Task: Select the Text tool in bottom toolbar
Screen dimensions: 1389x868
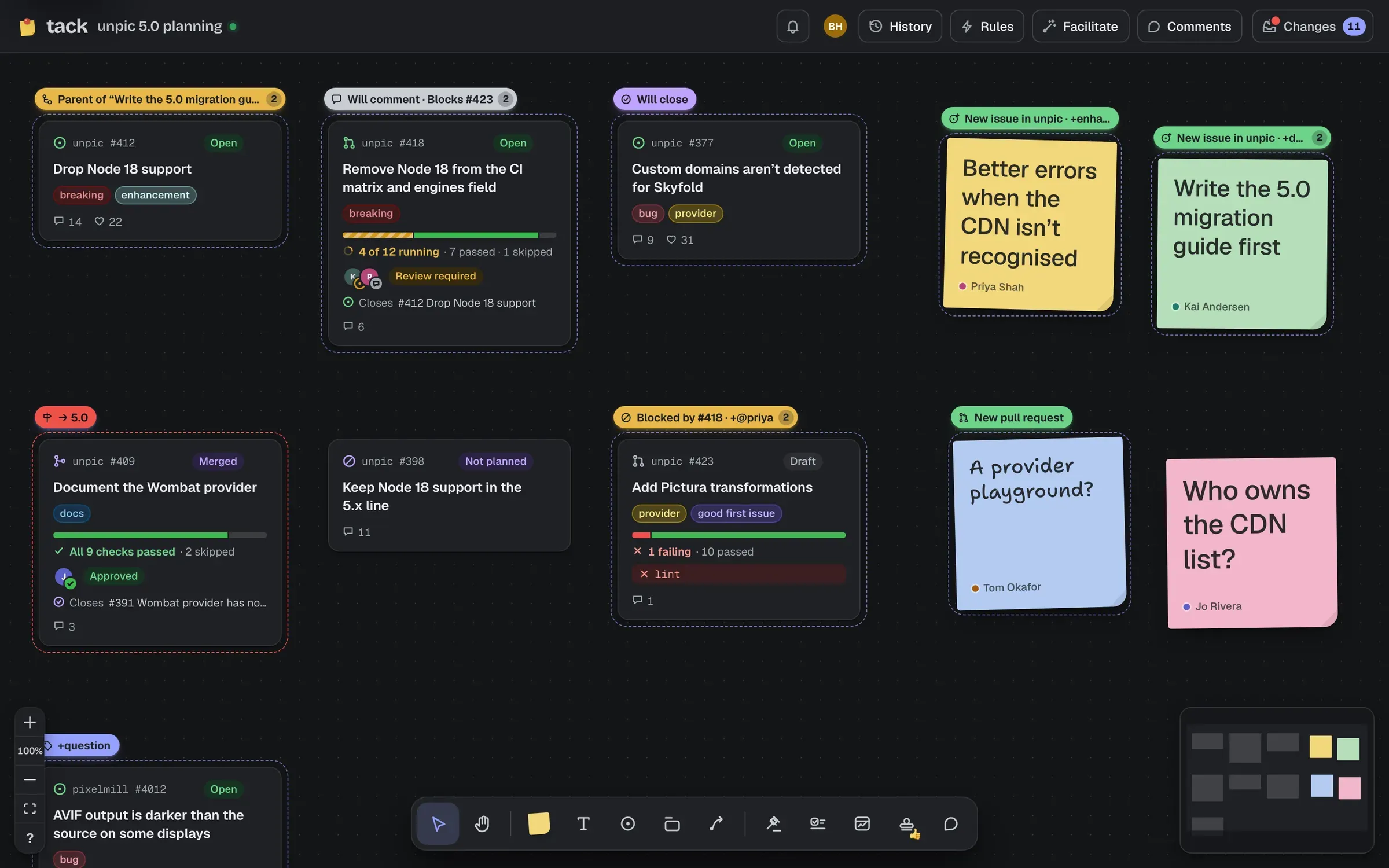Action: pos(583,823)
